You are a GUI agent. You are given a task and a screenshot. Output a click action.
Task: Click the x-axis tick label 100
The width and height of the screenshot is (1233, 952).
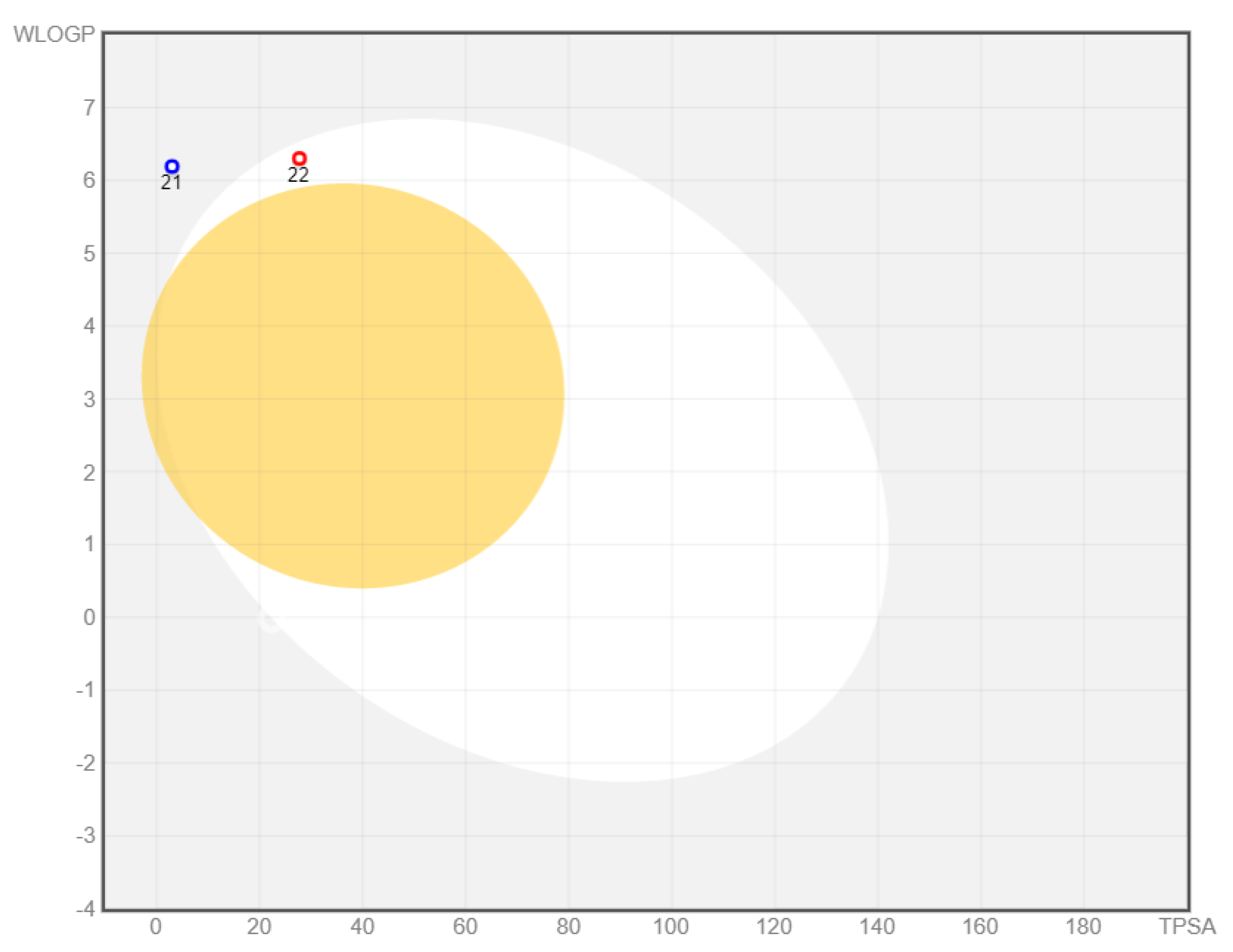(x=671, y=926)
